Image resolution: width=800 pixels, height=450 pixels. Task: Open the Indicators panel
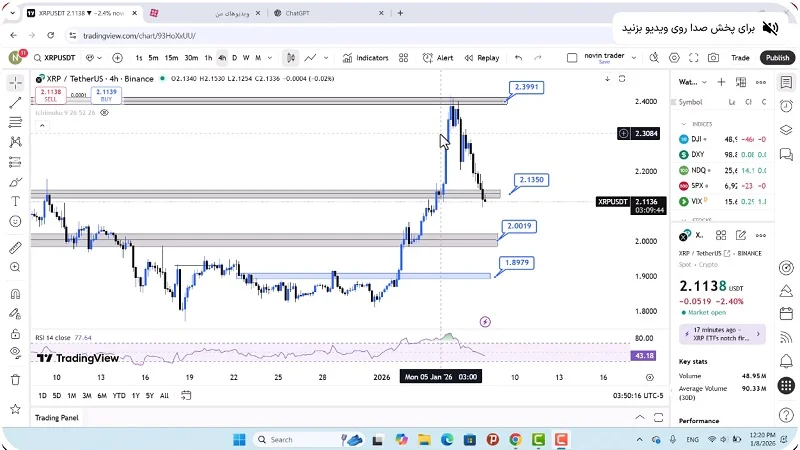tap(366, 58)
